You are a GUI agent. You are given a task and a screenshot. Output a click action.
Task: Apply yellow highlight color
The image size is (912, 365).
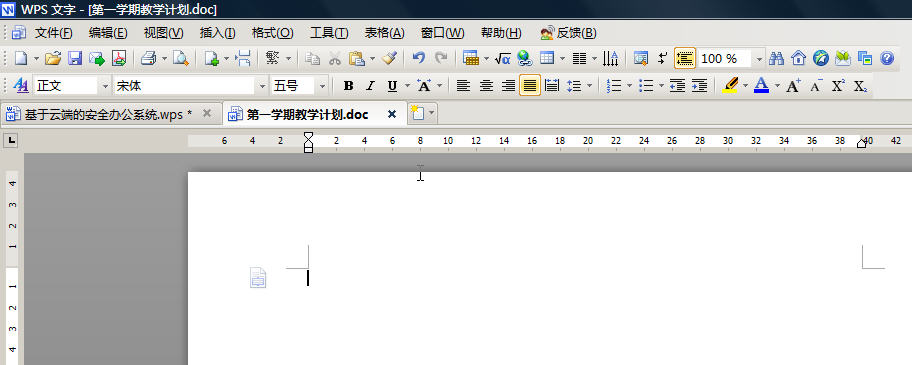(730, 86)
